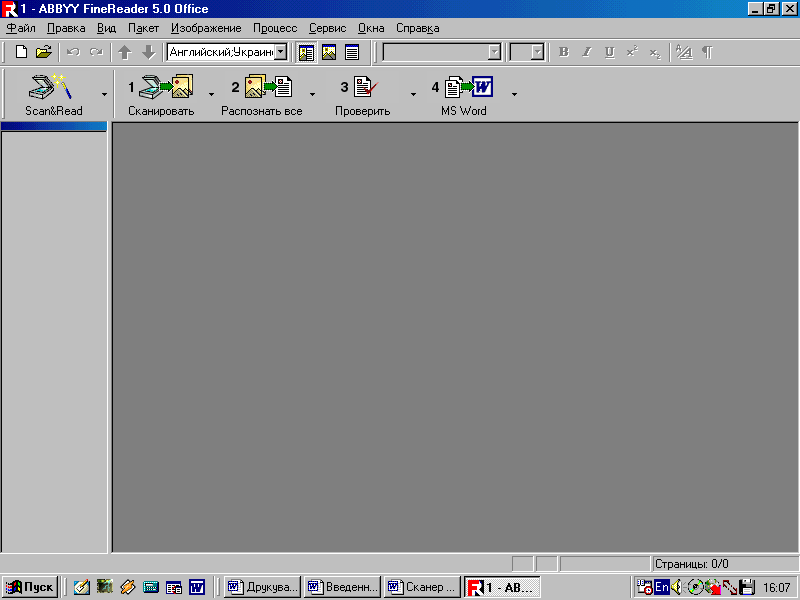Viewport: 800px width, 600px height.
Task: Open the Пакет menu
Action: (x=143, y=29)
